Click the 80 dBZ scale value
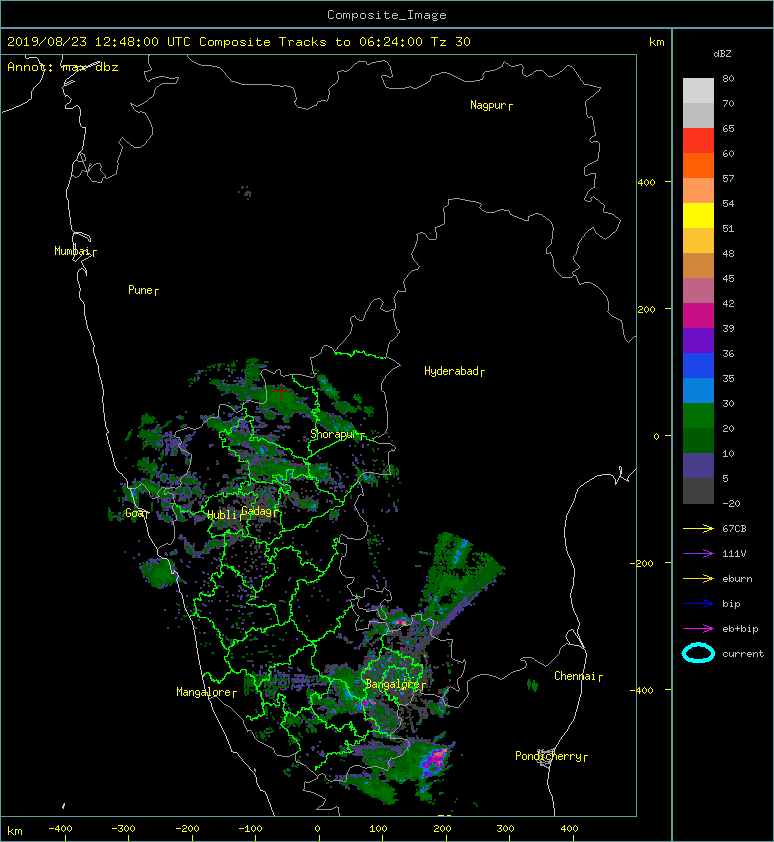The image size is (774, 842). [728, 78]
